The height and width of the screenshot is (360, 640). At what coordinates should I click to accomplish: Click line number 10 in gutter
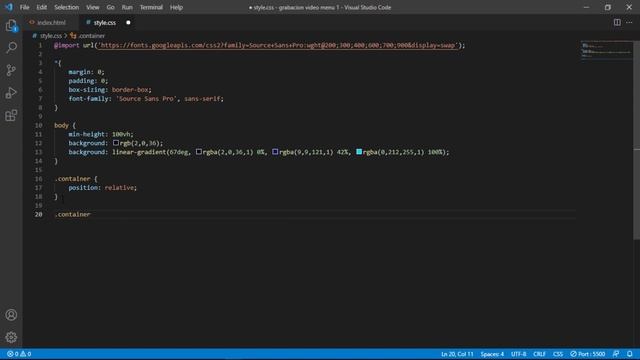click(38, 125)
